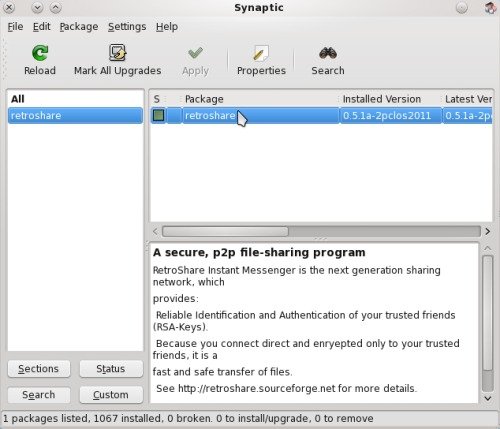This screenshot has width=500, height=429.
Task: Click the latest version cell of retroshare
Action: pyautogui.click(x=468, y=115)
